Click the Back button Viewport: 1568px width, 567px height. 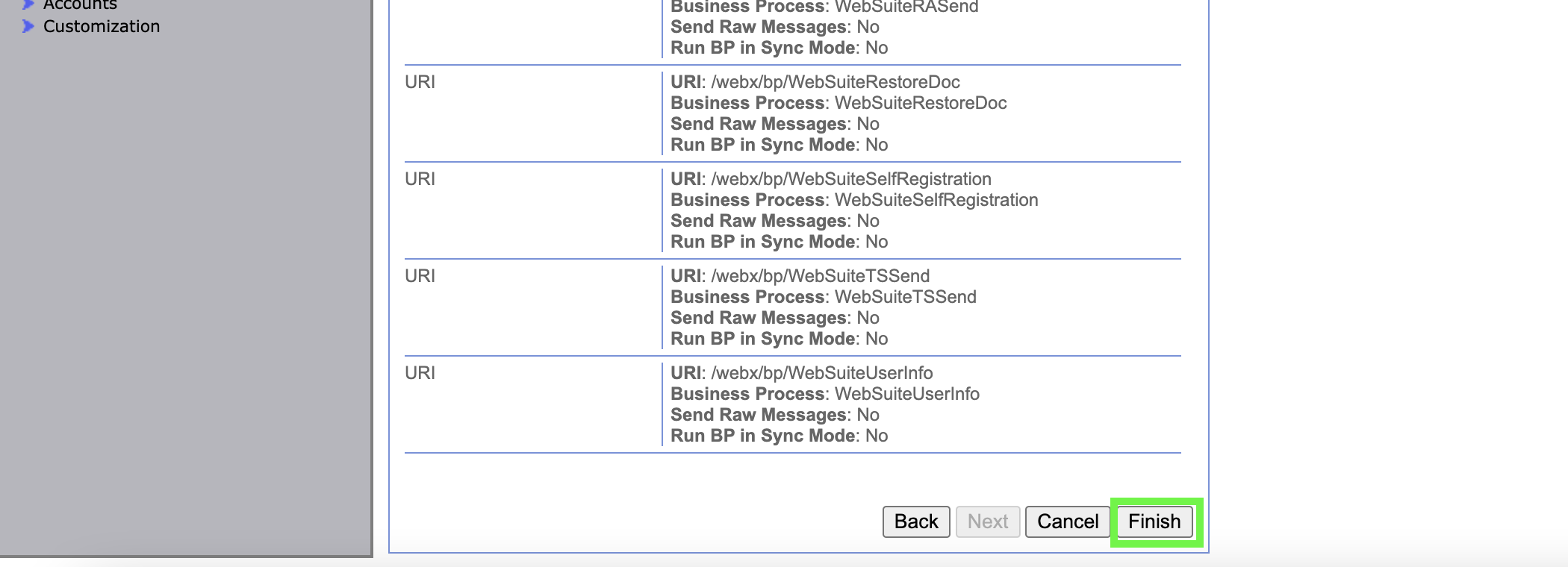[916, 521]
